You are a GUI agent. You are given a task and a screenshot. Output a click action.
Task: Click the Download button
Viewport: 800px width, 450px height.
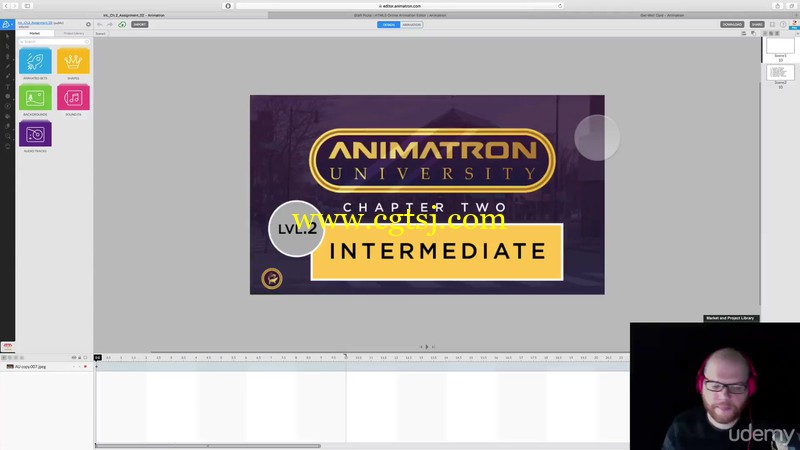(732, 24)
